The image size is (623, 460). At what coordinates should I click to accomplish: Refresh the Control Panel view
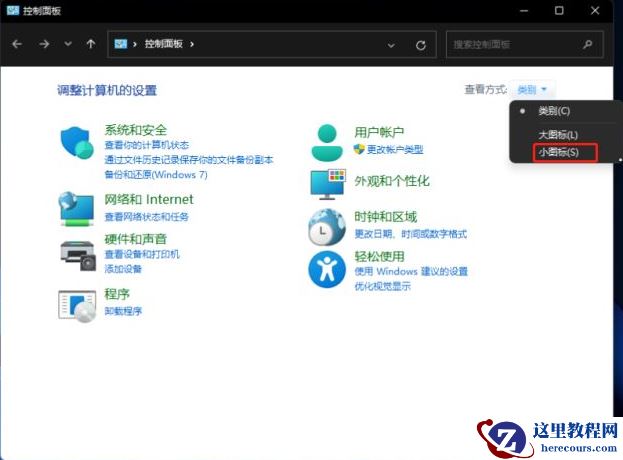tap(421, 45)
